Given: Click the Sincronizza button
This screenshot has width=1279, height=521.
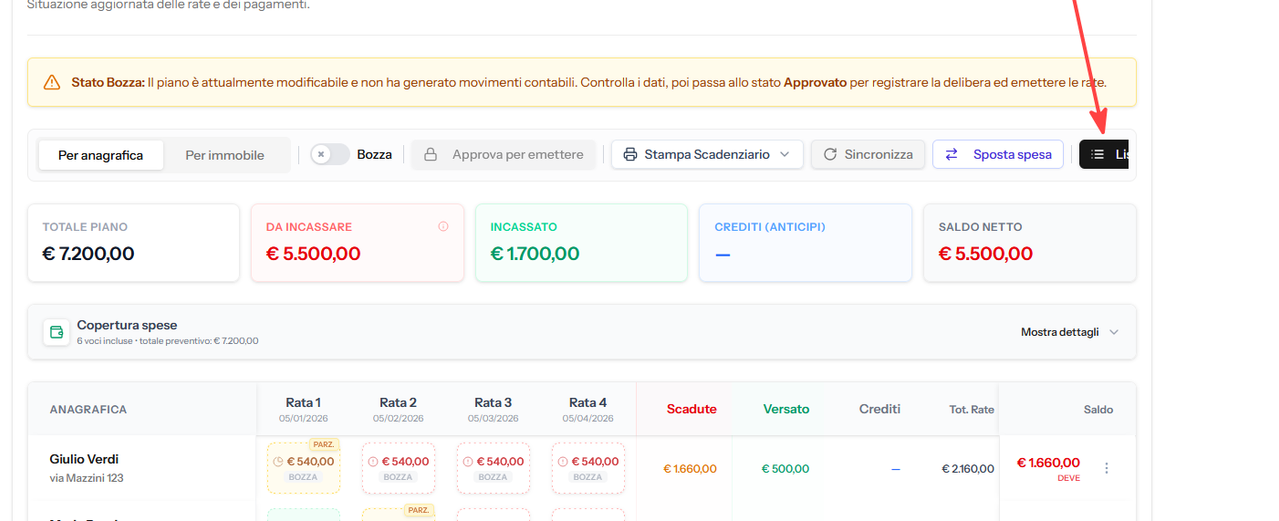Looking at the screenshot, I should click(x=867, y=155).
